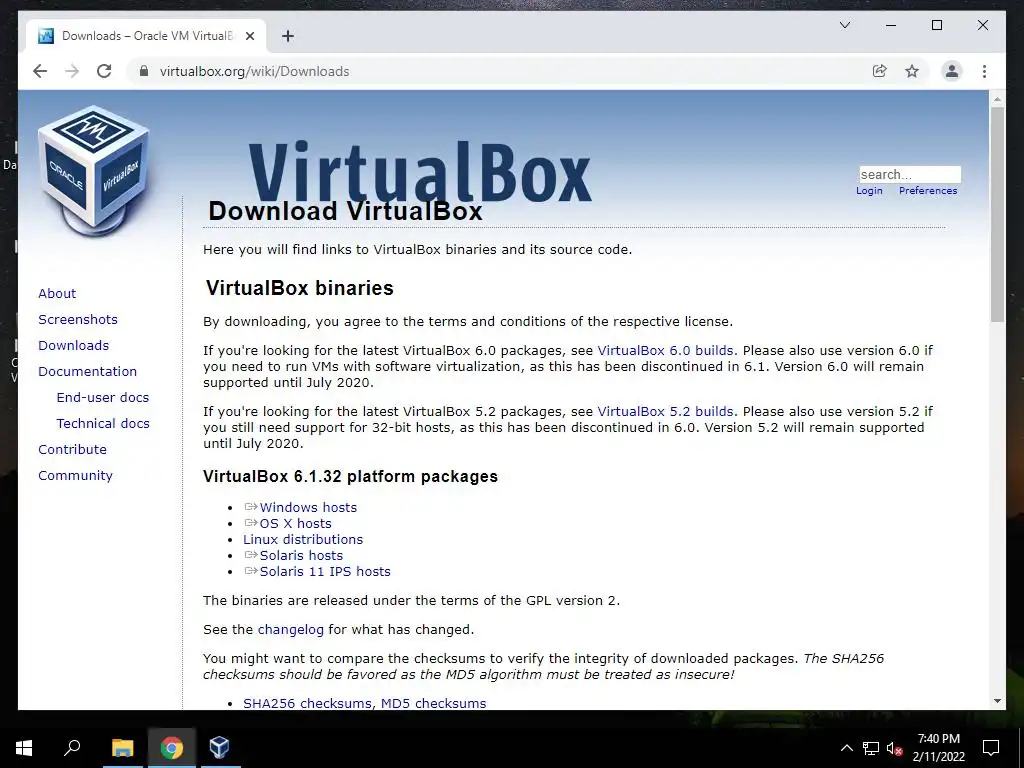Switch to Chrome in the taskbar

pos(172,748)
